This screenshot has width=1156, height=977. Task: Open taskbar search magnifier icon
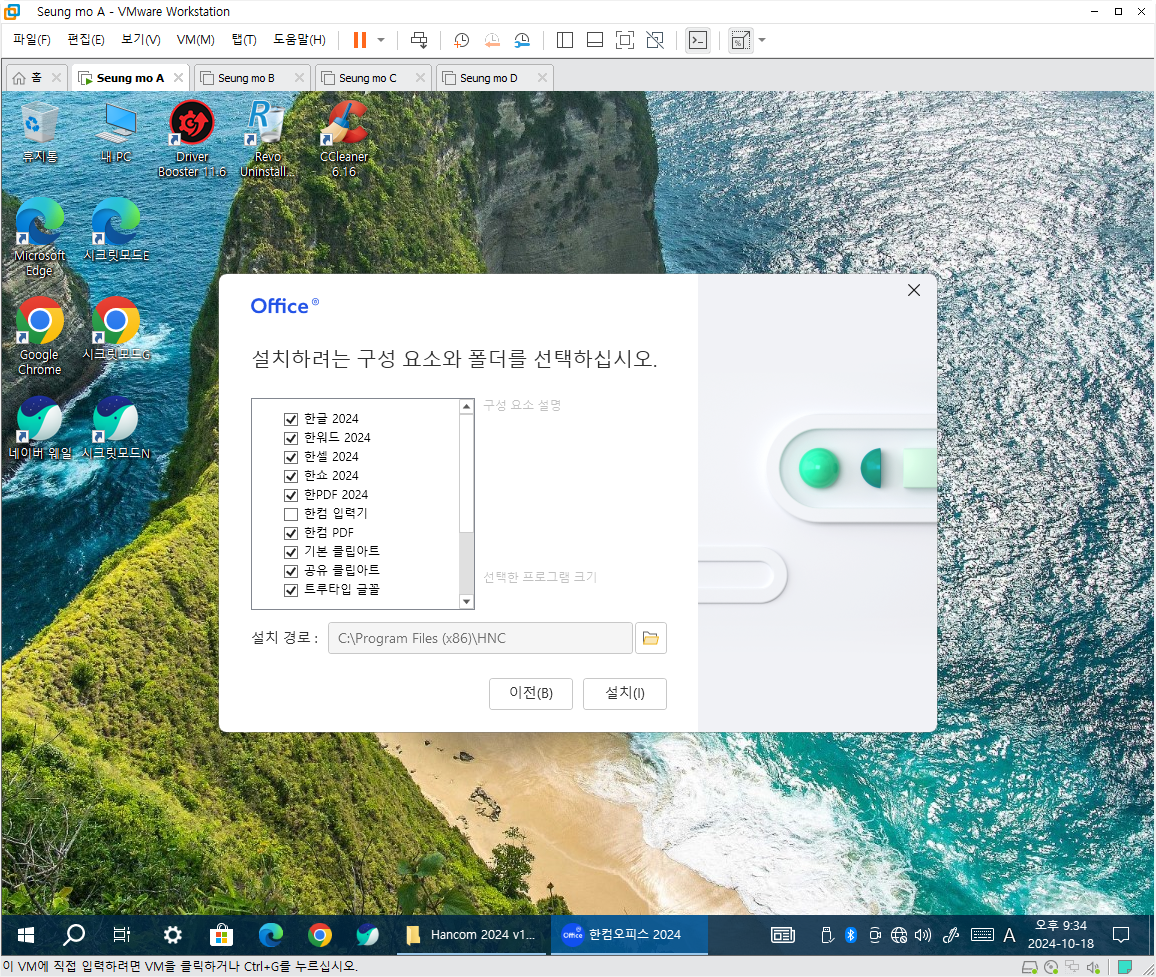point(74,935)
